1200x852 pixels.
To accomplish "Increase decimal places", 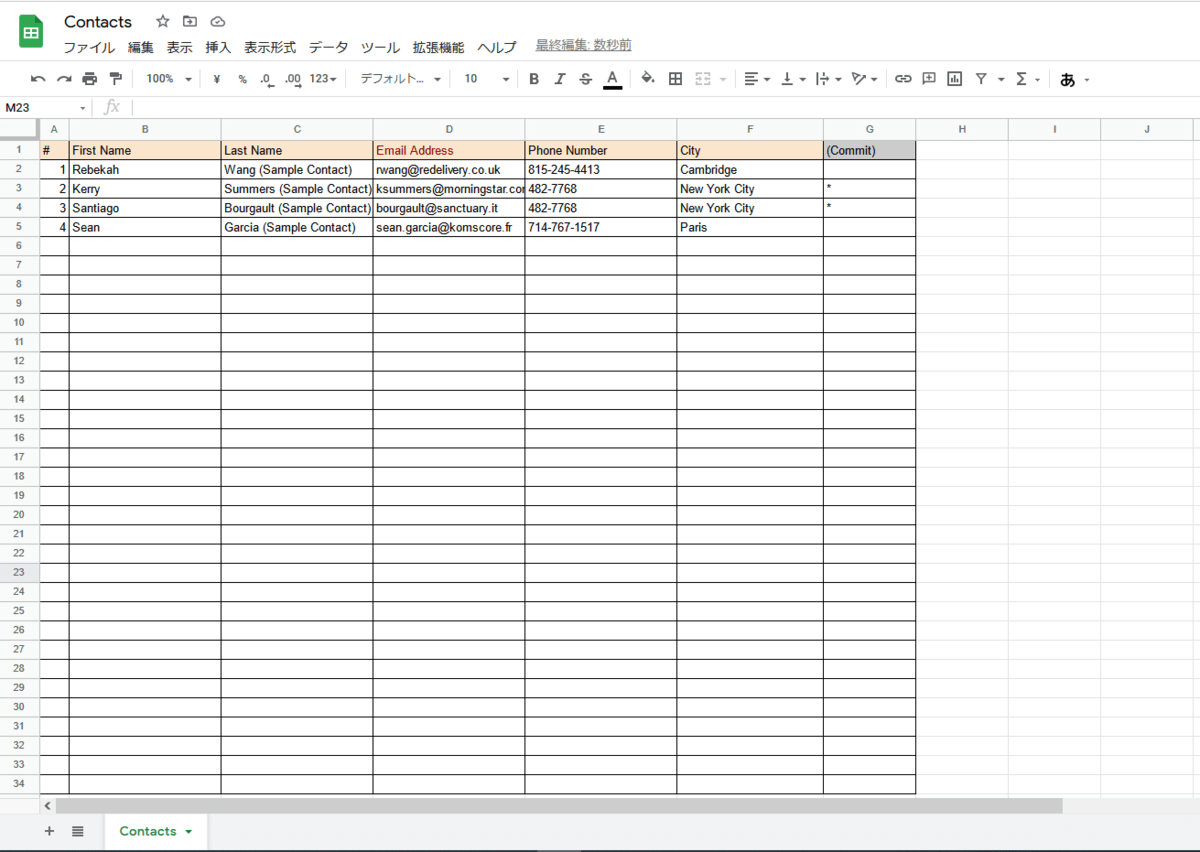I will (x=293, y=79).
